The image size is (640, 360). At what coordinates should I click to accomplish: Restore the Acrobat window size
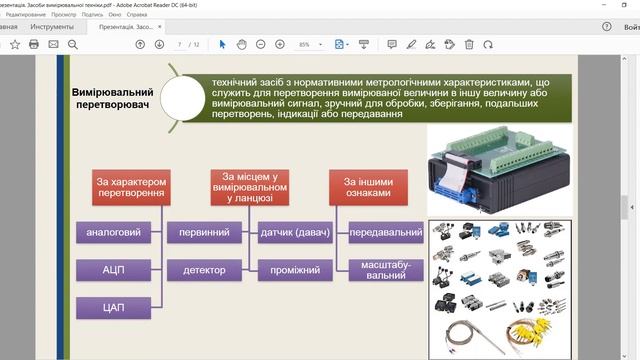624,5
